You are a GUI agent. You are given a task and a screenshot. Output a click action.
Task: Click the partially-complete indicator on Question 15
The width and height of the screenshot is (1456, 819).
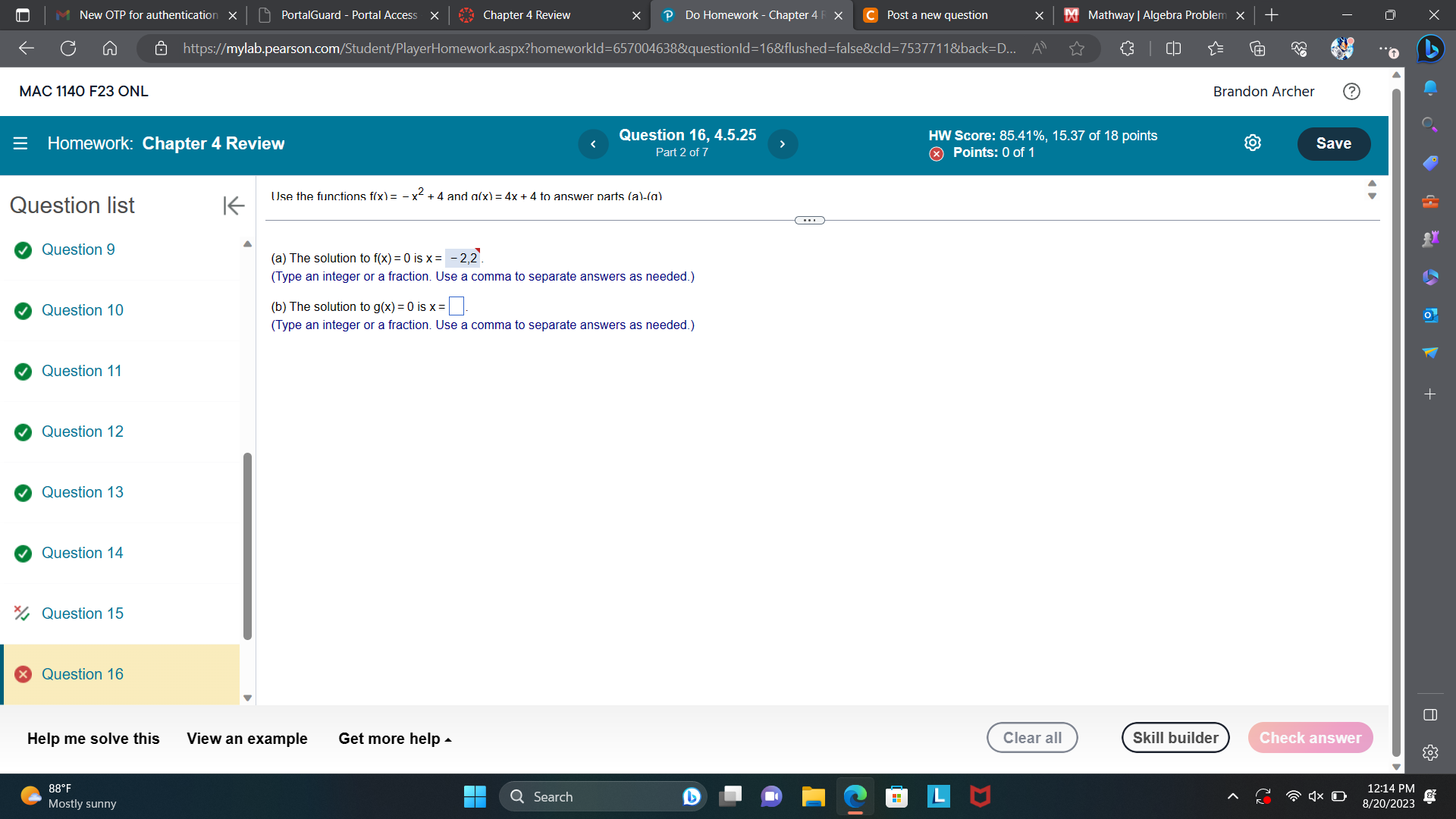[x=22, y=614]
